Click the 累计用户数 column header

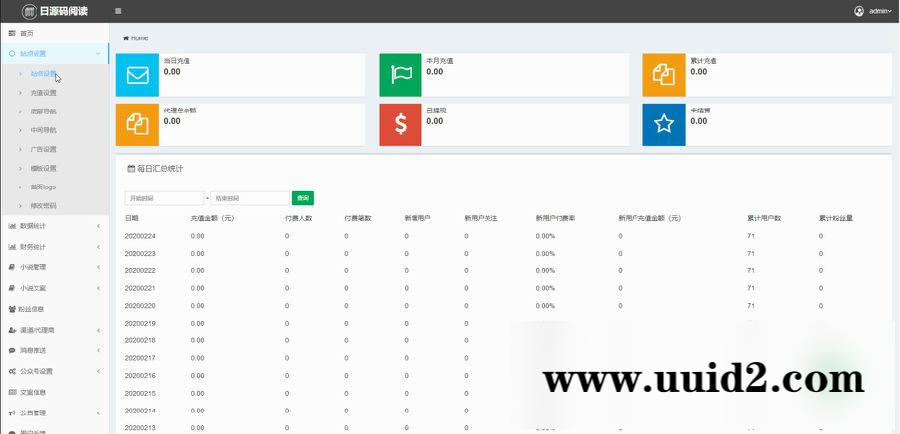pos(764,218)
